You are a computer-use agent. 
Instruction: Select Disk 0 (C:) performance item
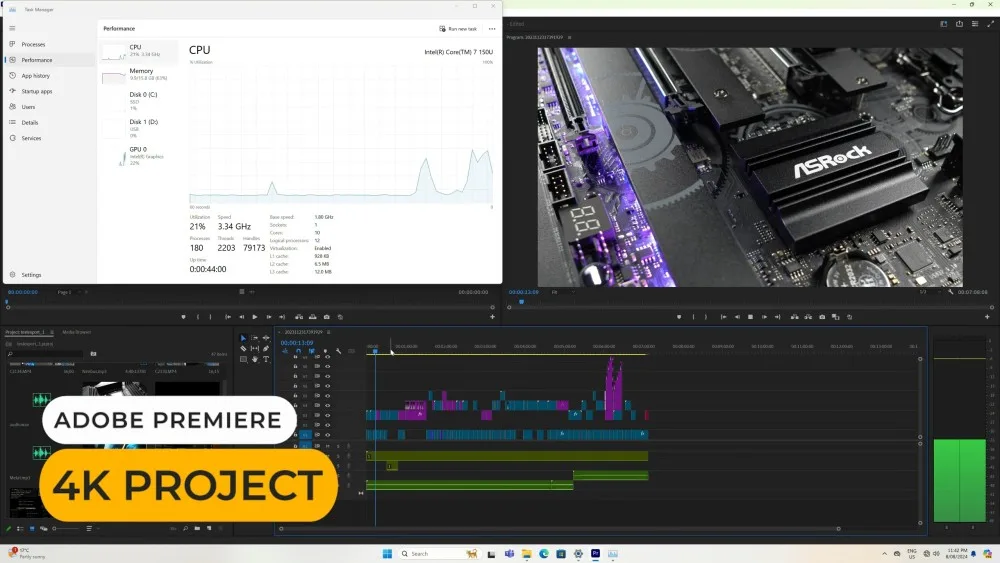139,101
